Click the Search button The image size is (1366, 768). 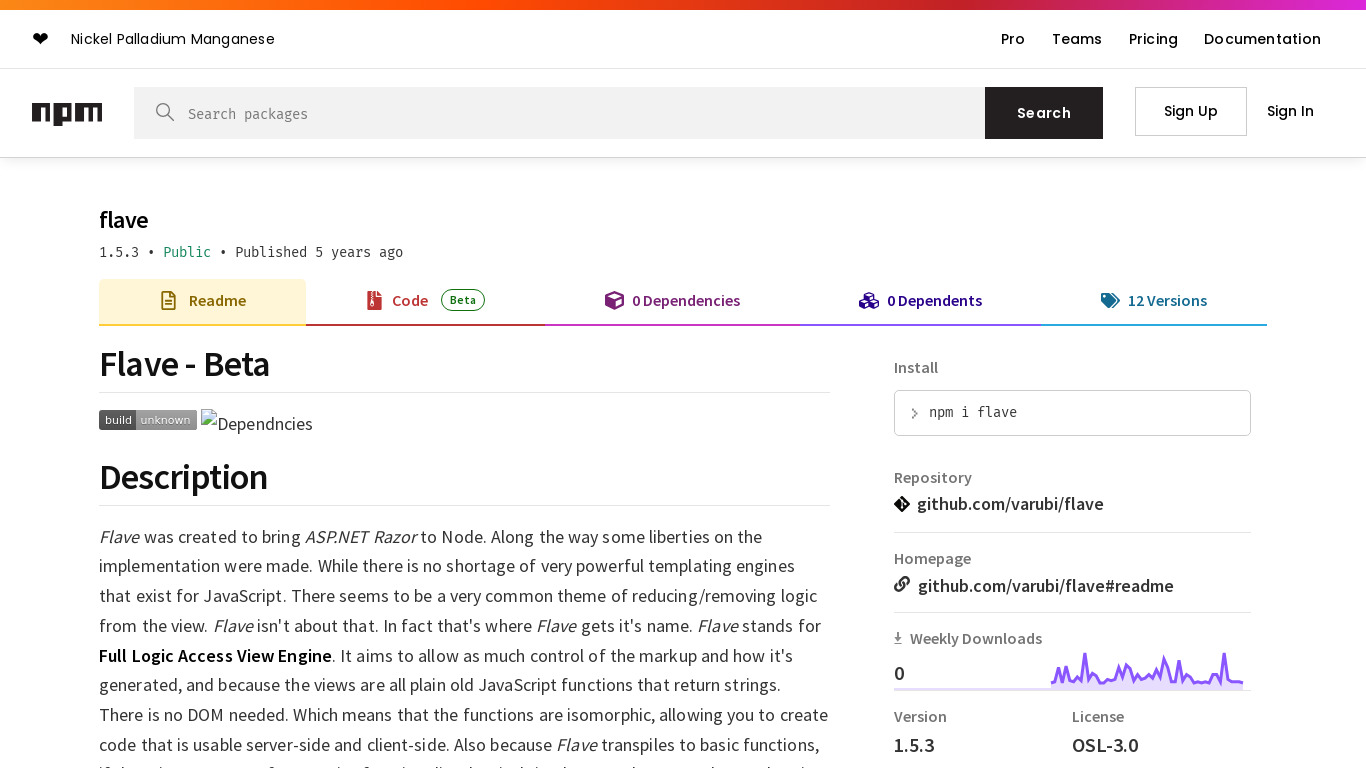click(x=1044, y=113)
